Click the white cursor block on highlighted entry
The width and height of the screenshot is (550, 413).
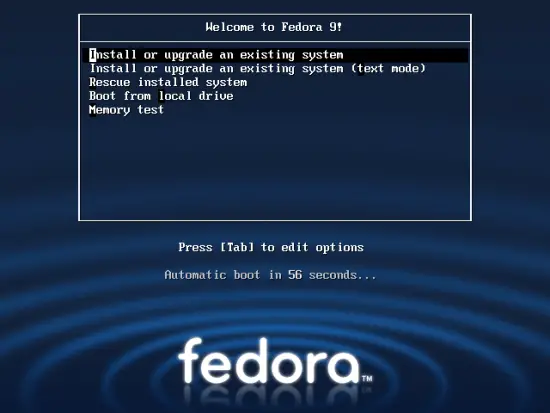click(92, 55)
